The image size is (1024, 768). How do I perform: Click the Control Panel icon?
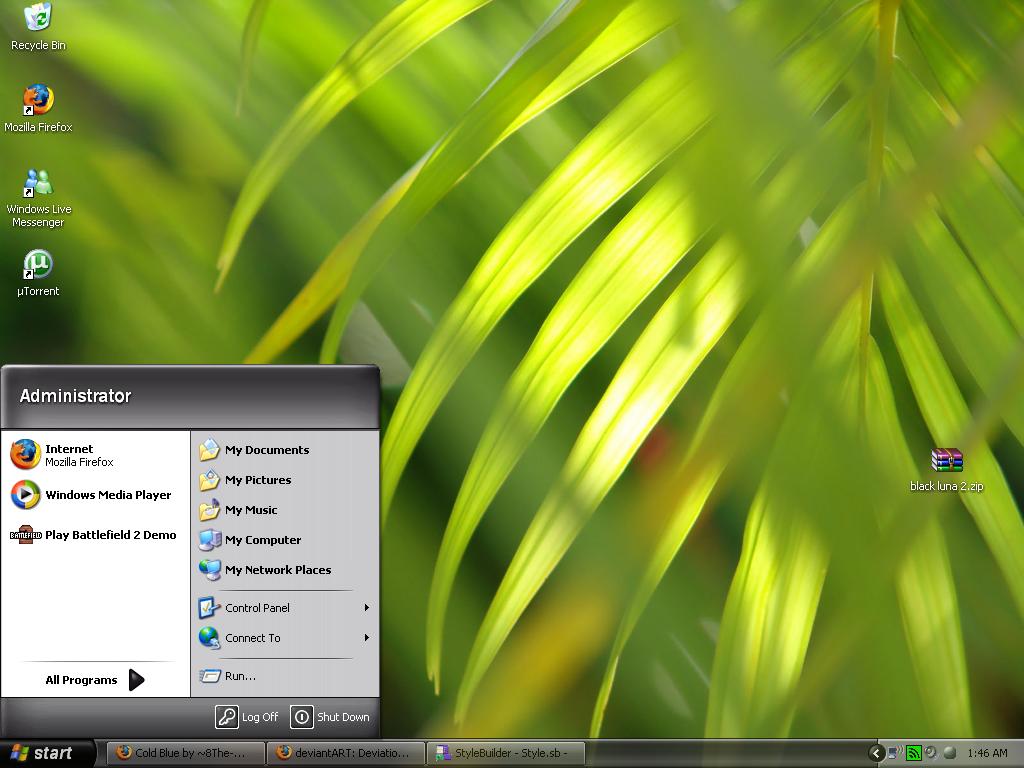(209, 607)
